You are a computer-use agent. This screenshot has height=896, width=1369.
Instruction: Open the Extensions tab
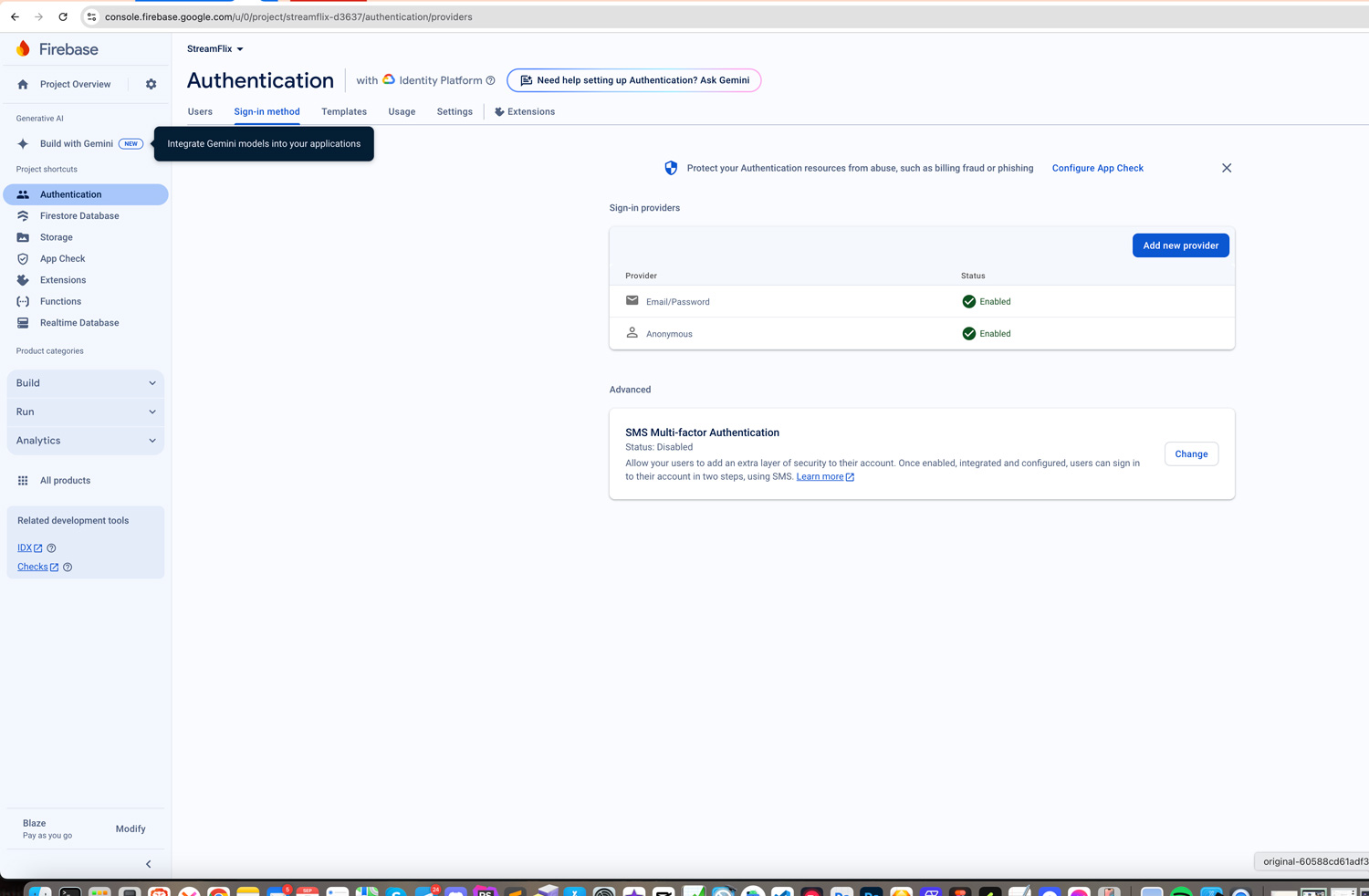coord(525,111)
